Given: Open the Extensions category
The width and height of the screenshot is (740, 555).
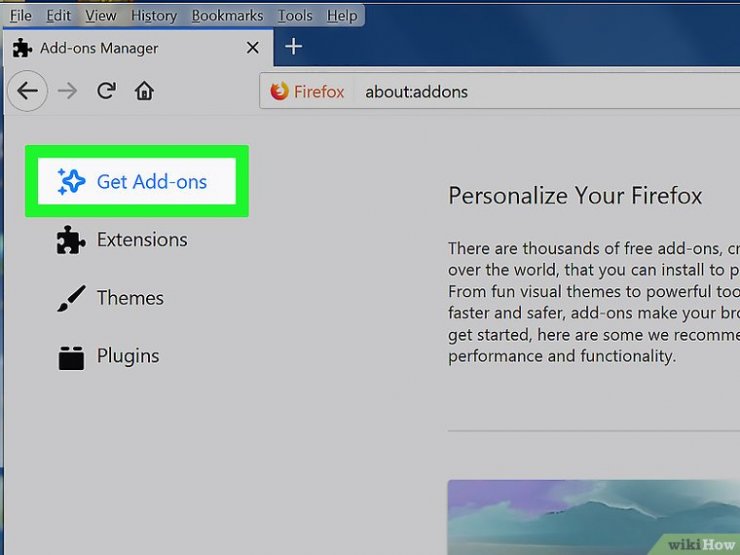Looking at the screenshot, I should point(122,240).
